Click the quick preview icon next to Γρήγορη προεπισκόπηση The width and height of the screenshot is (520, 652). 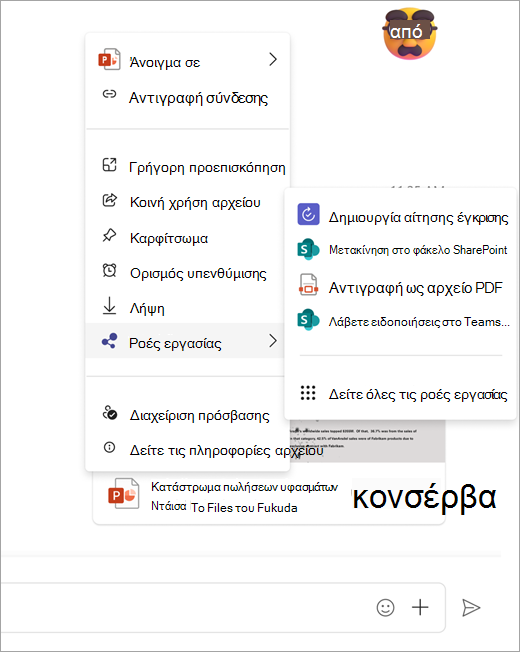pos(109,165)
